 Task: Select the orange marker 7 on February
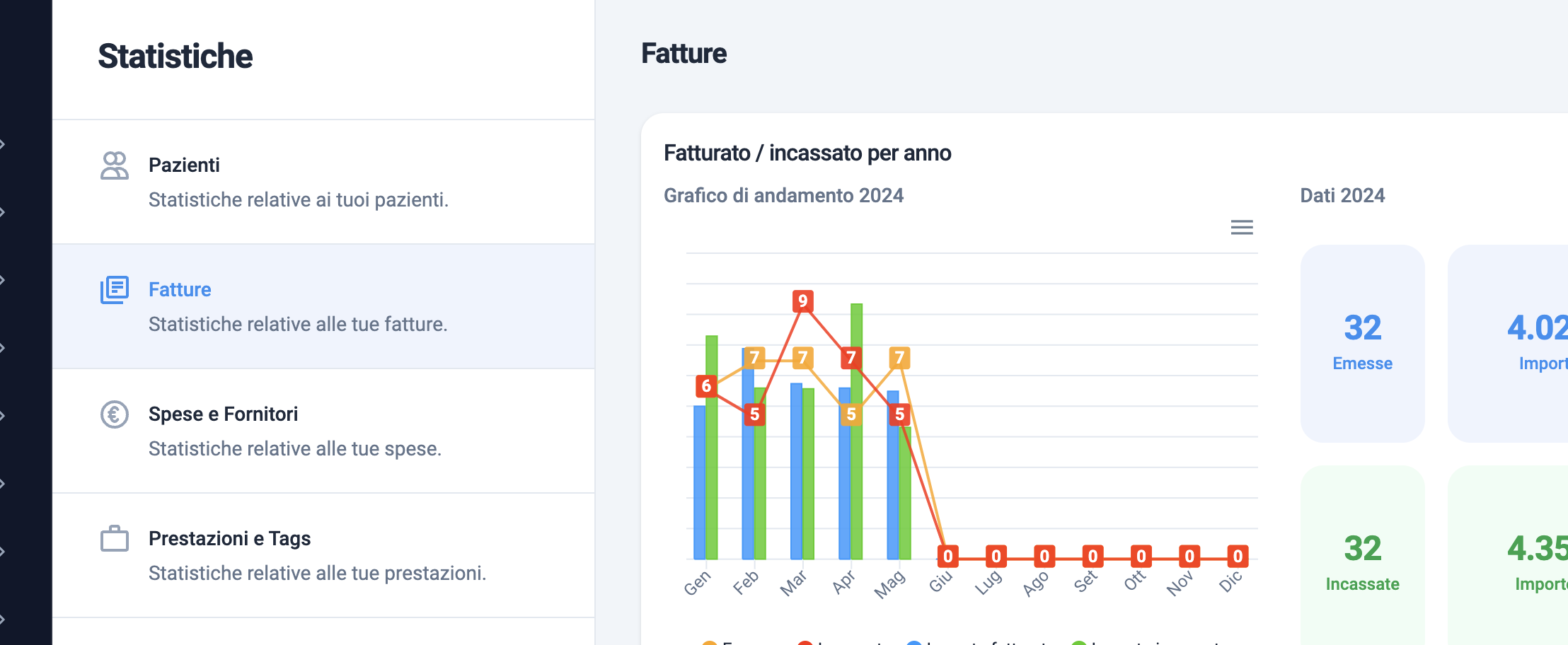(x=755, y=358)
